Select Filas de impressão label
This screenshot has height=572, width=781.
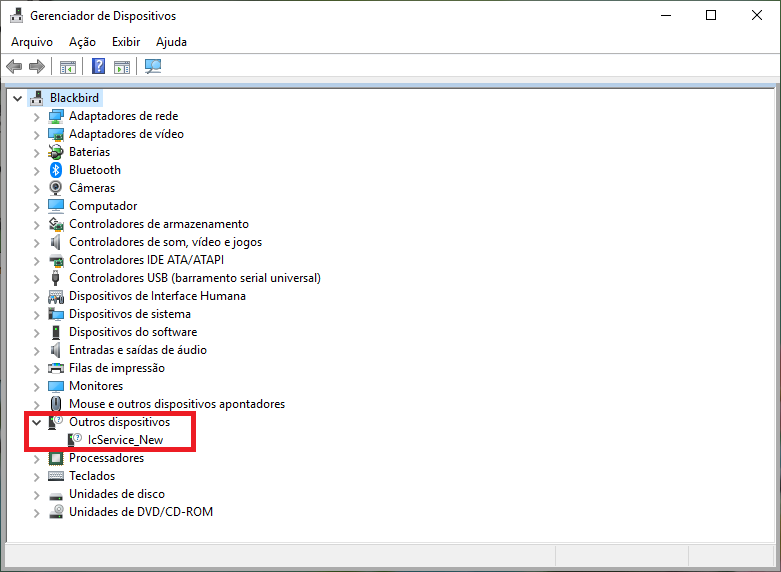(117, 368)
